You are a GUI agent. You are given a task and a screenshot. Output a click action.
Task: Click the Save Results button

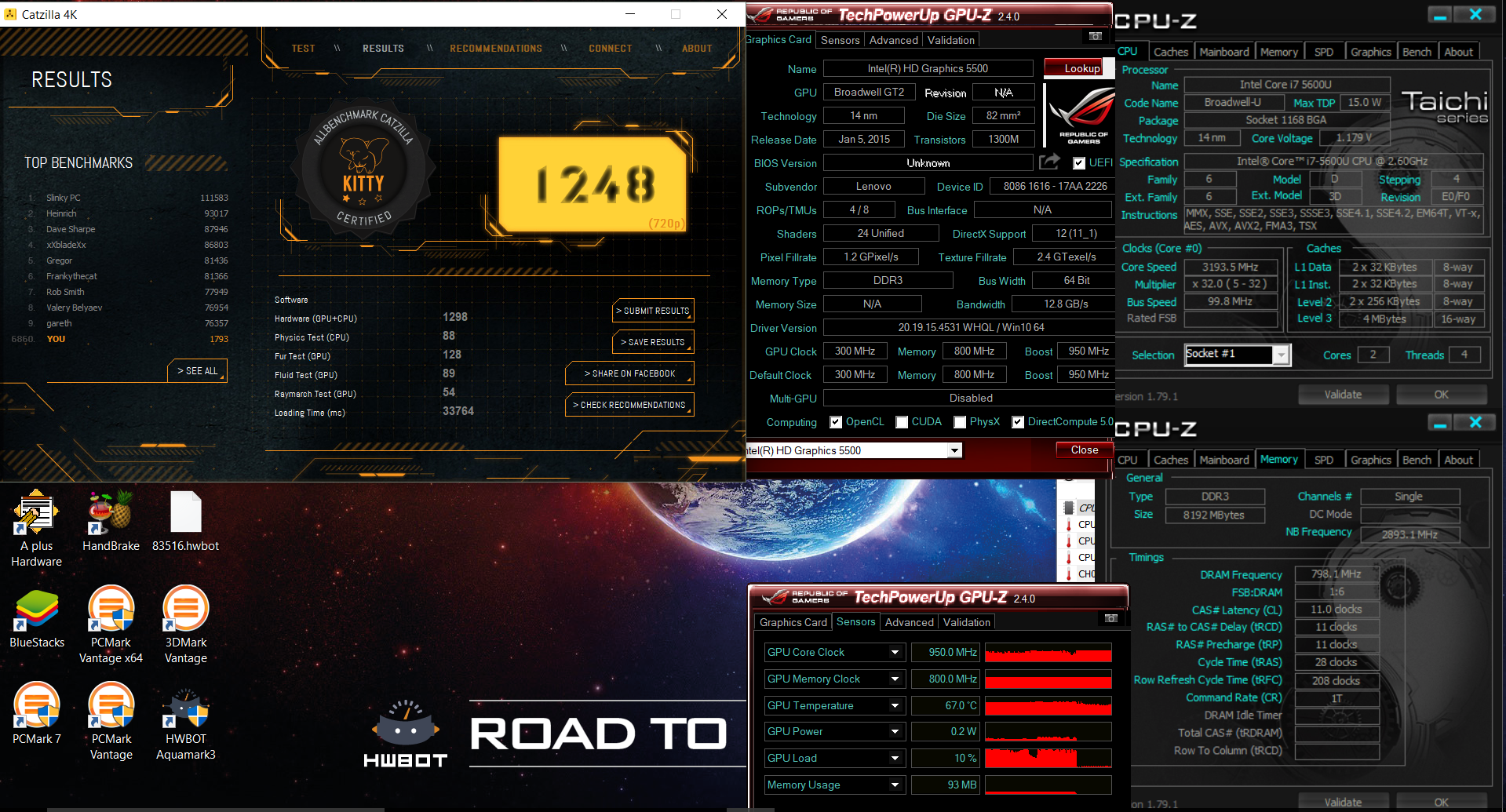pyautogui.click(x=653, y=342)
